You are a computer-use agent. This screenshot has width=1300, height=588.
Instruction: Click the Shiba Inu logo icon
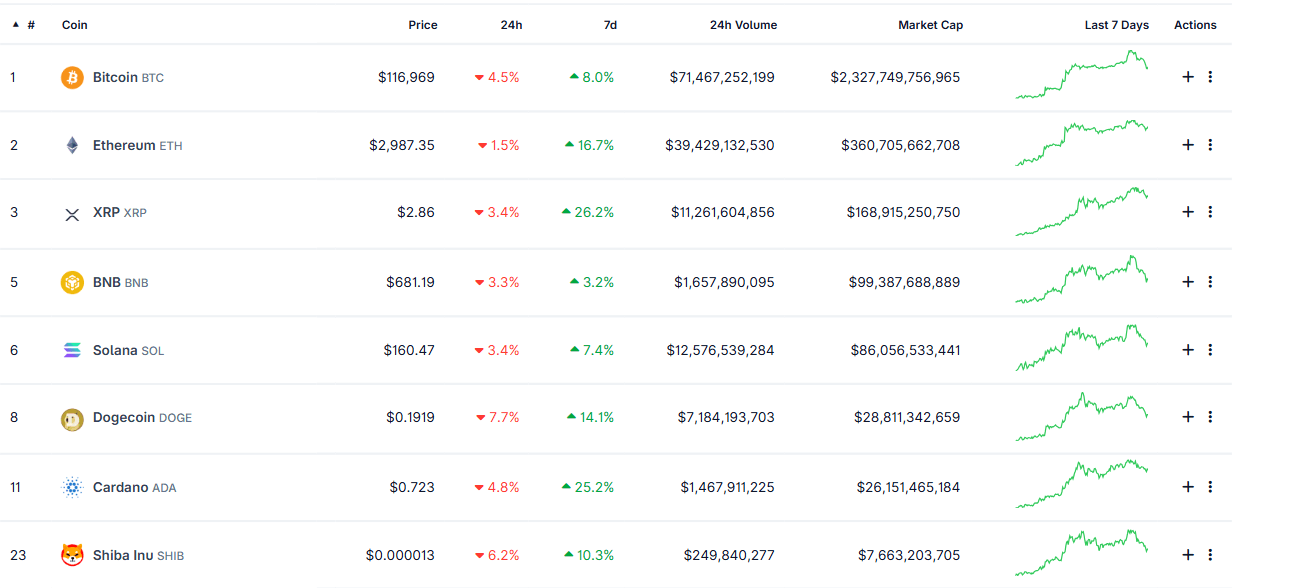(72, 555)
